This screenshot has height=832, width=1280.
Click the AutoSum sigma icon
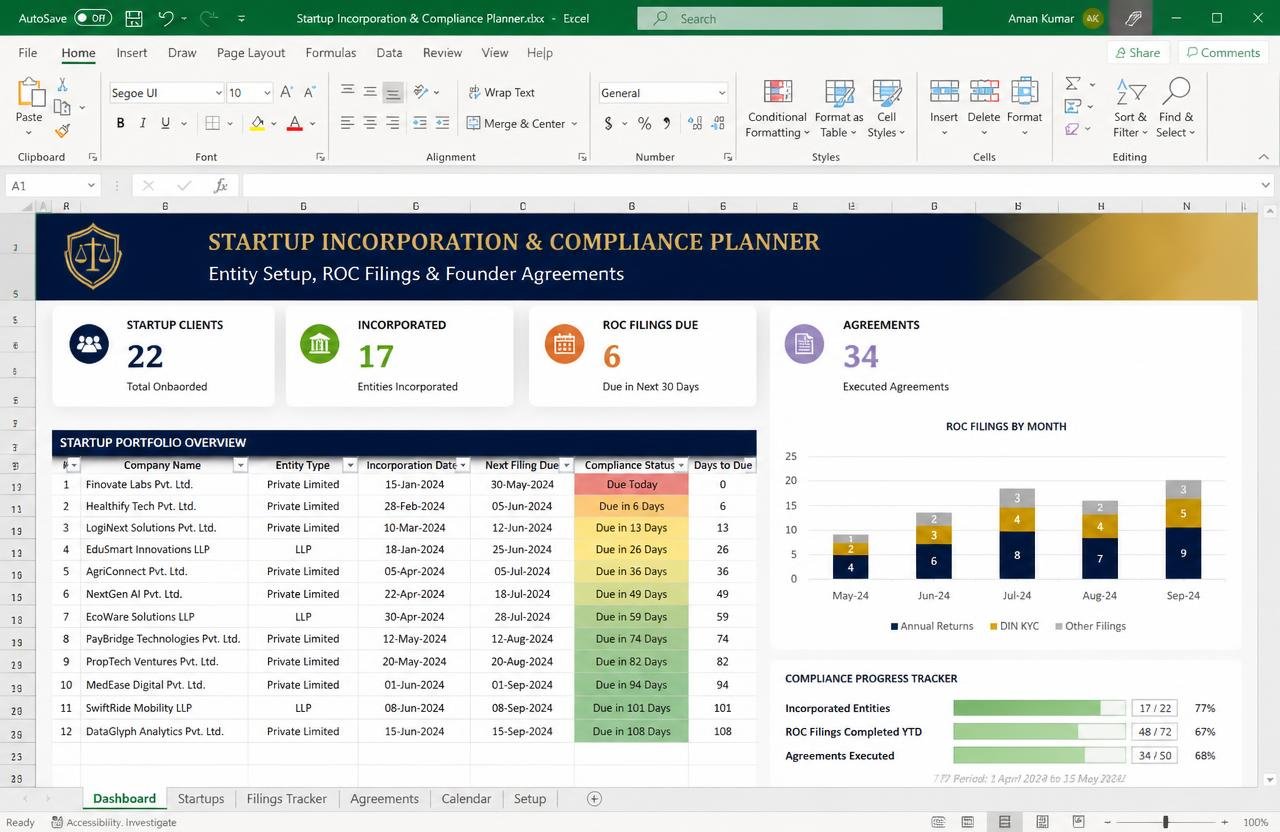(1073, 84)
